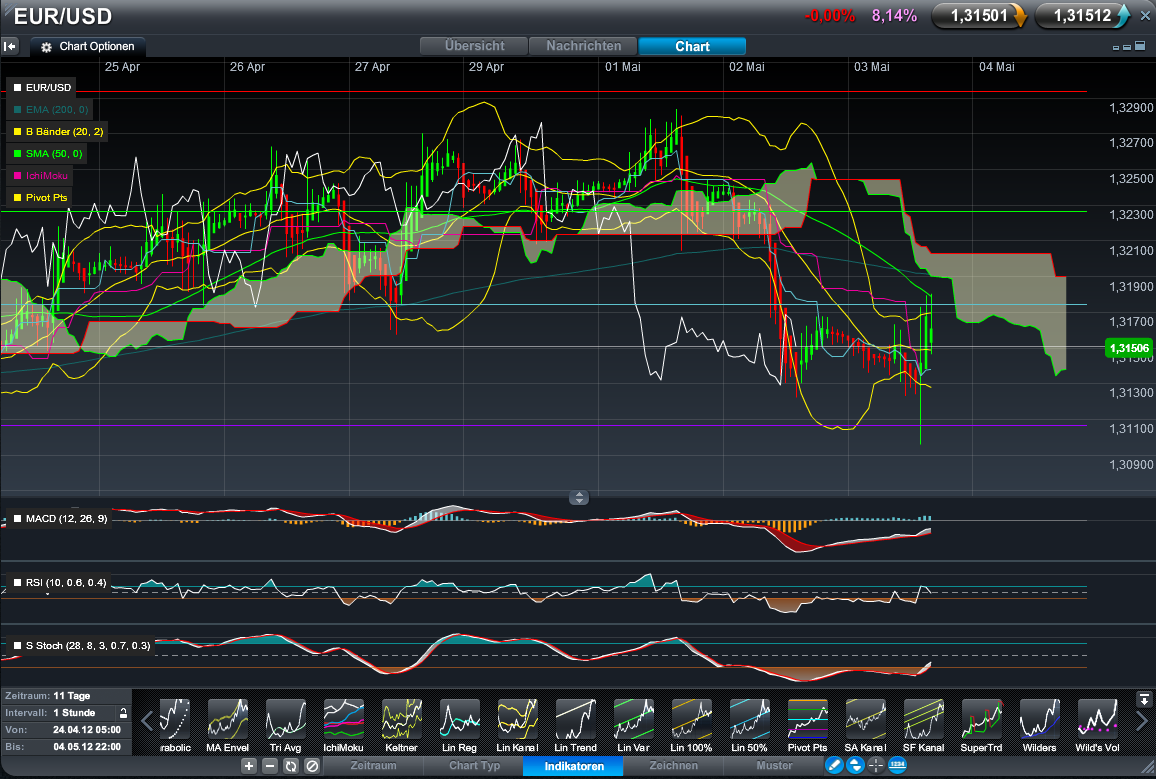Open the Chart Optionen settings menu
1156x779 pixels.
coord(88,46)
